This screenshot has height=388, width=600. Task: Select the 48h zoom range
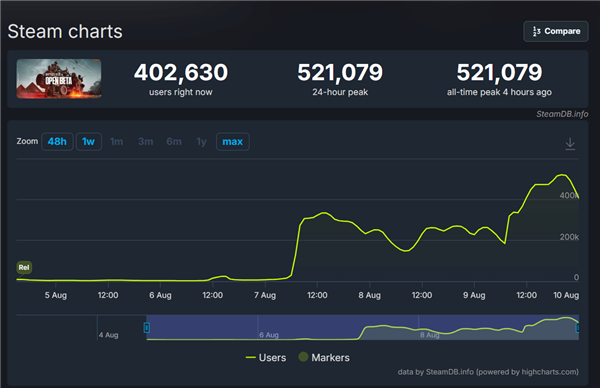click(x=57, y=142)
